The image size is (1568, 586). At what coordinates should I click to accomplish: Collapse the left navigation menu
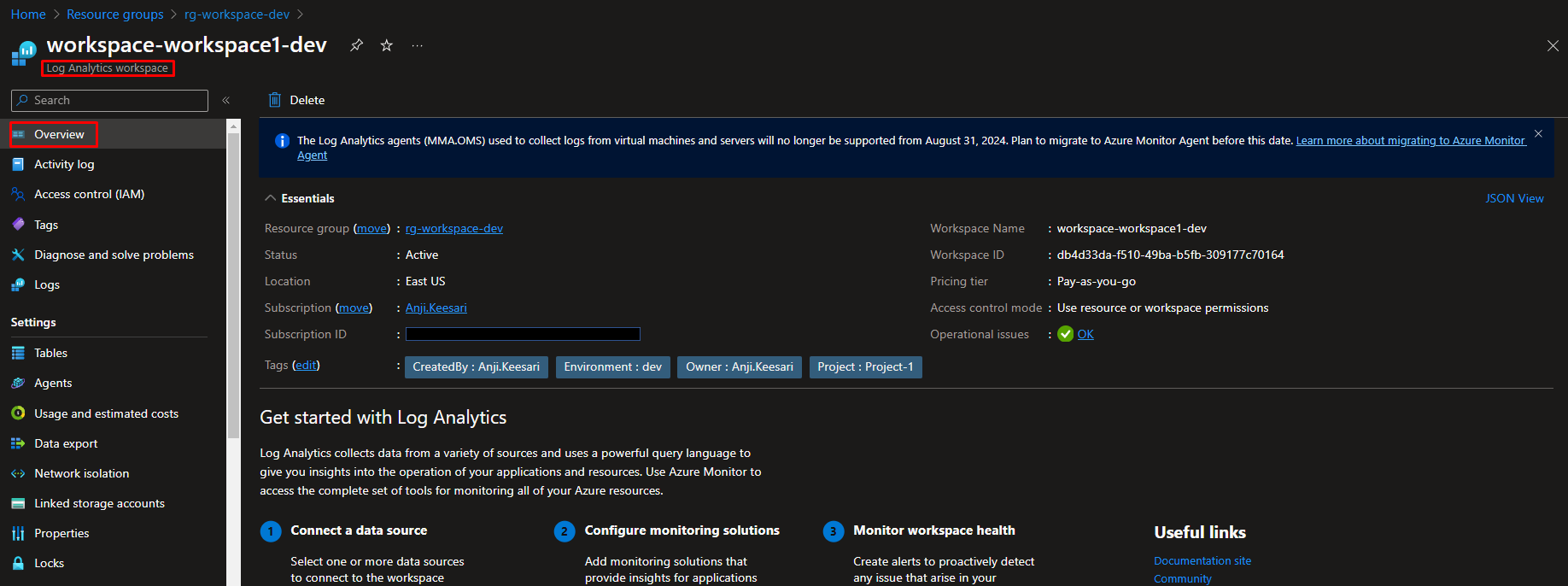coord(226,101)
